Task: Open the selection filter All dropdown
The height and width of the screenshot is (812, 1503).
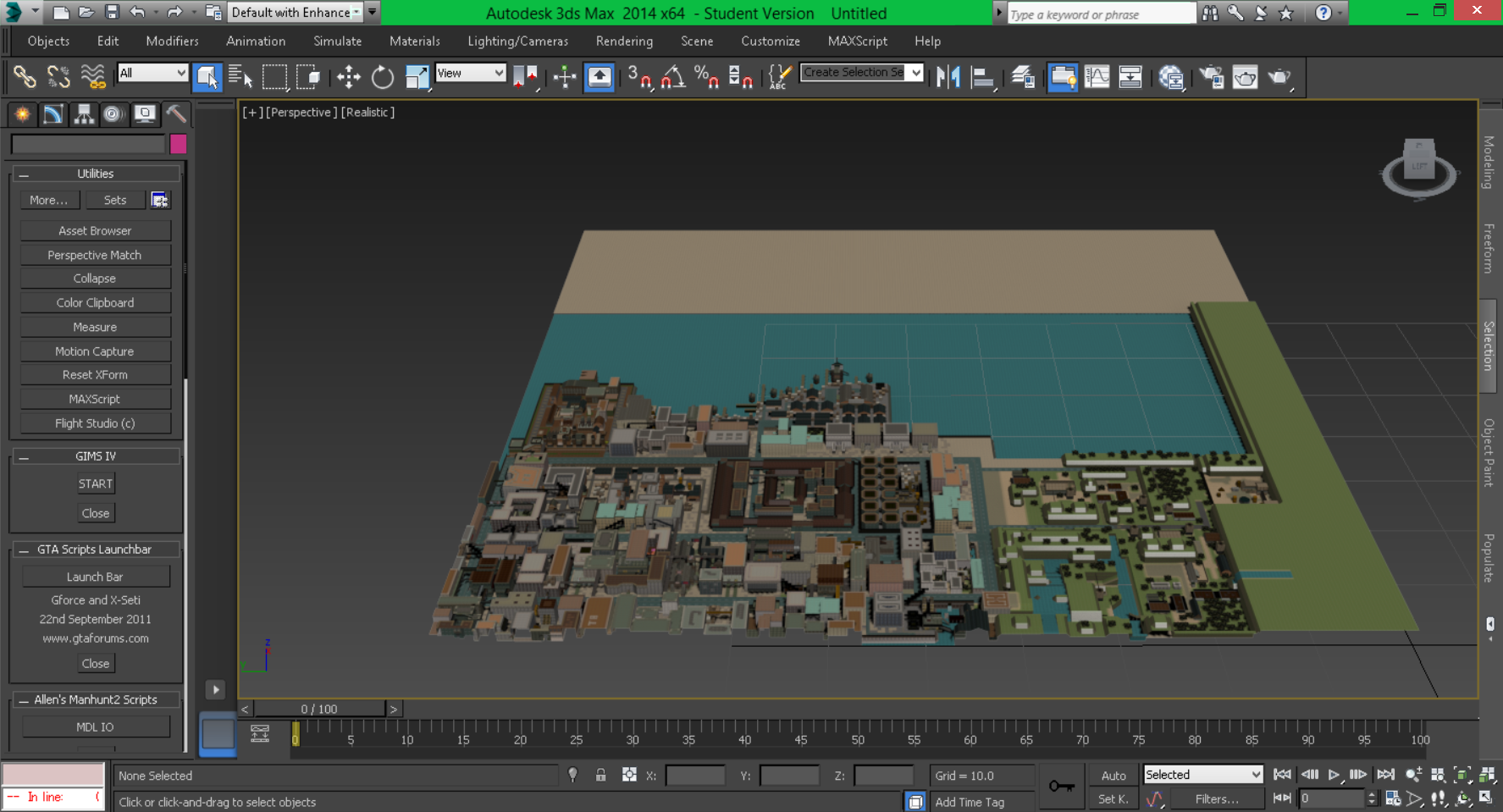Action: click(x=152, y=73)
